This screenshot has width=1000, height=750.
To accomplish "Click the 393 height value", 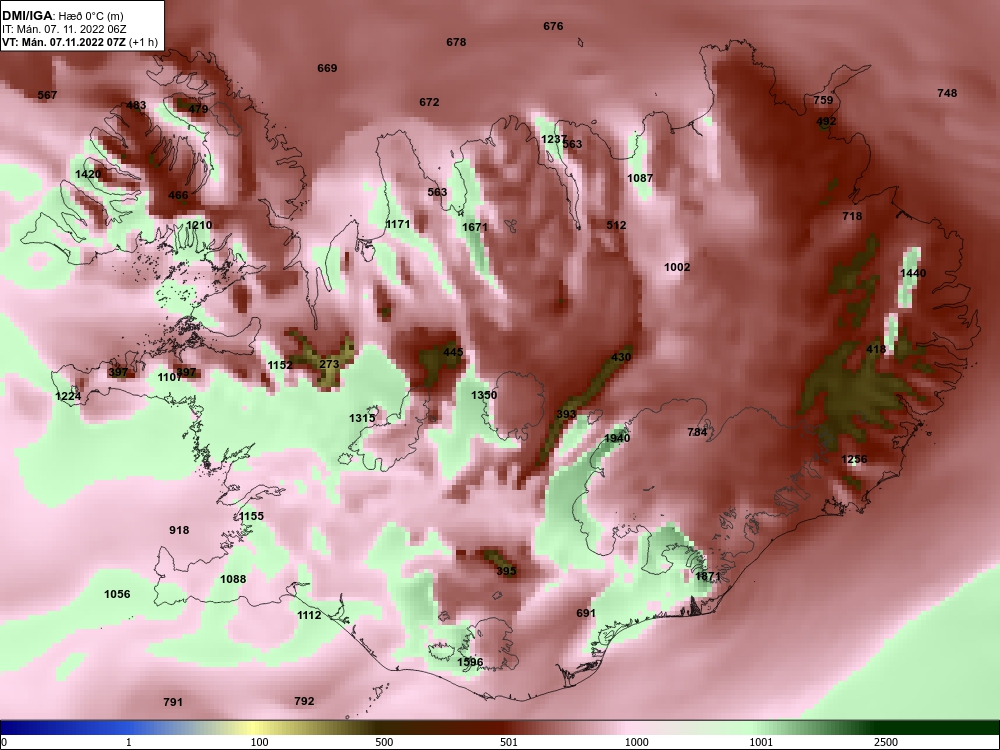I will 566,414.
